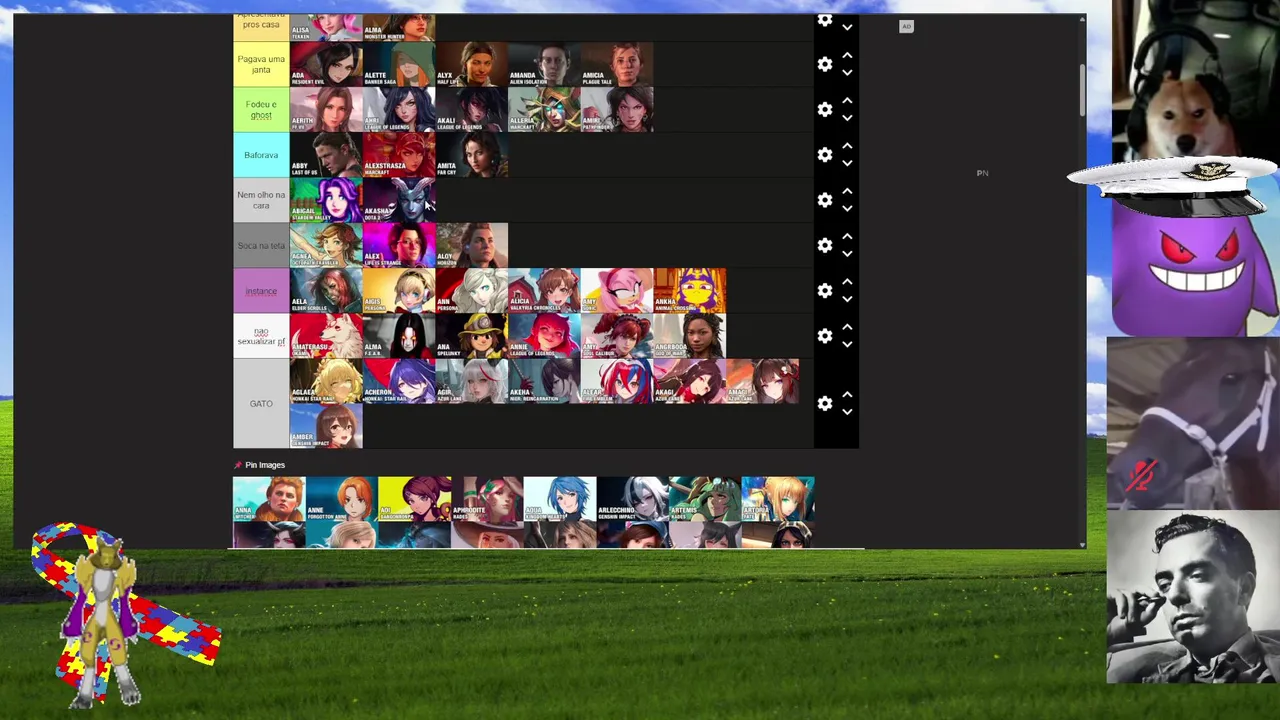
Task: Move instance tier up
Action: coord(847,281)
